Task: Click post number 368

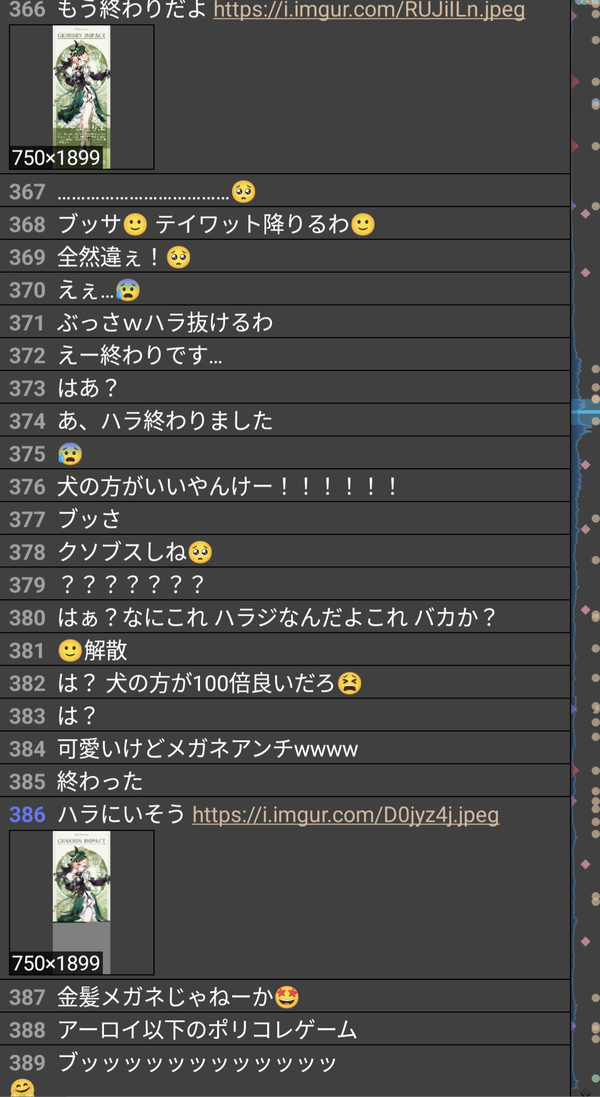Action: point(27,225)
